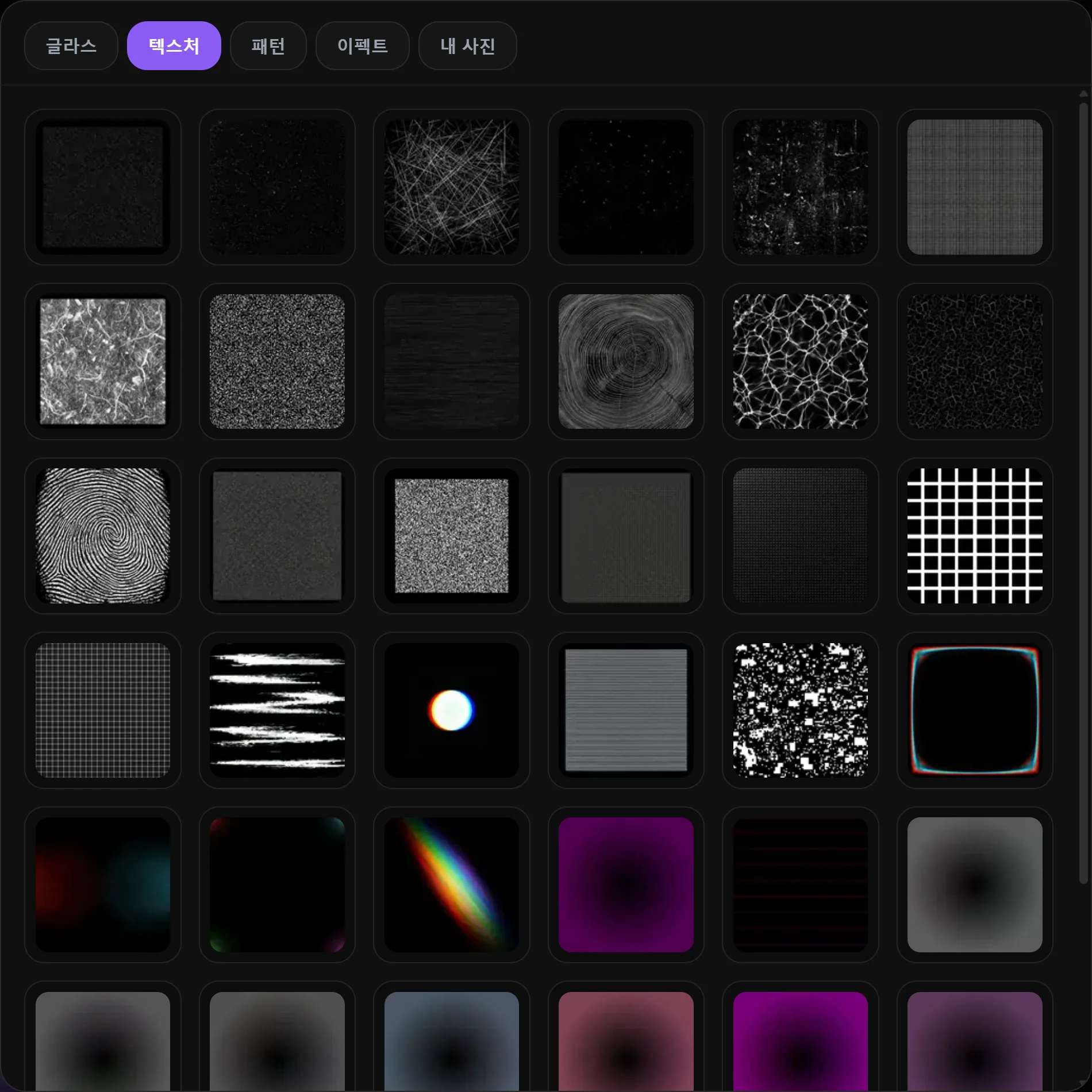Apply the red and teal blur texture
The height and width of the screenshot is (1092, 1092).
(x=103, y=885)
